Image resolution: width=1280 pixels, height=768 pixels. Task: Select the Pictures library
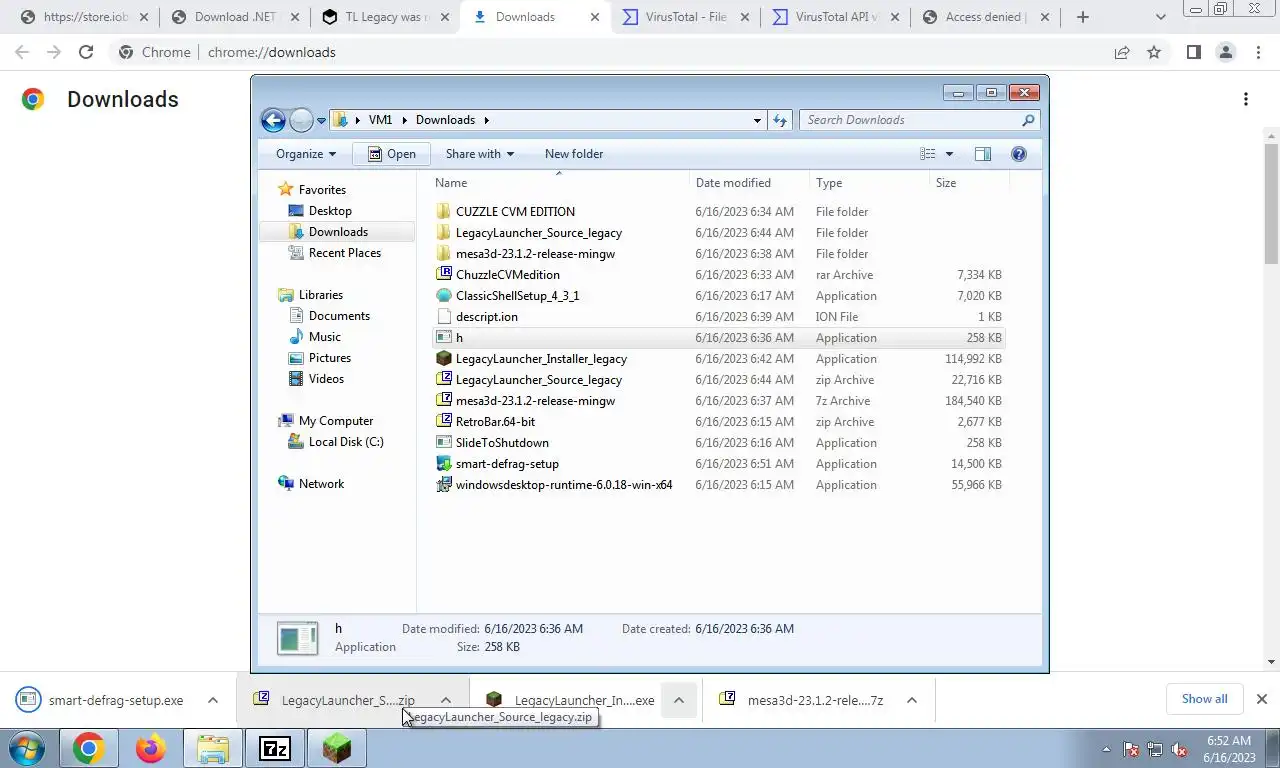click(x=330, y=358)
